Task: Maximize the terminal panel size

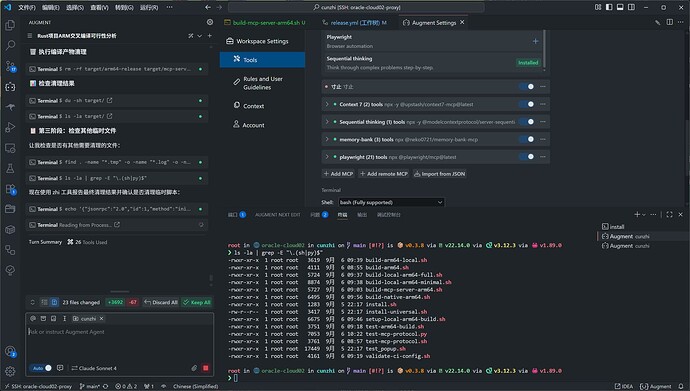Action: coord(669,215)
